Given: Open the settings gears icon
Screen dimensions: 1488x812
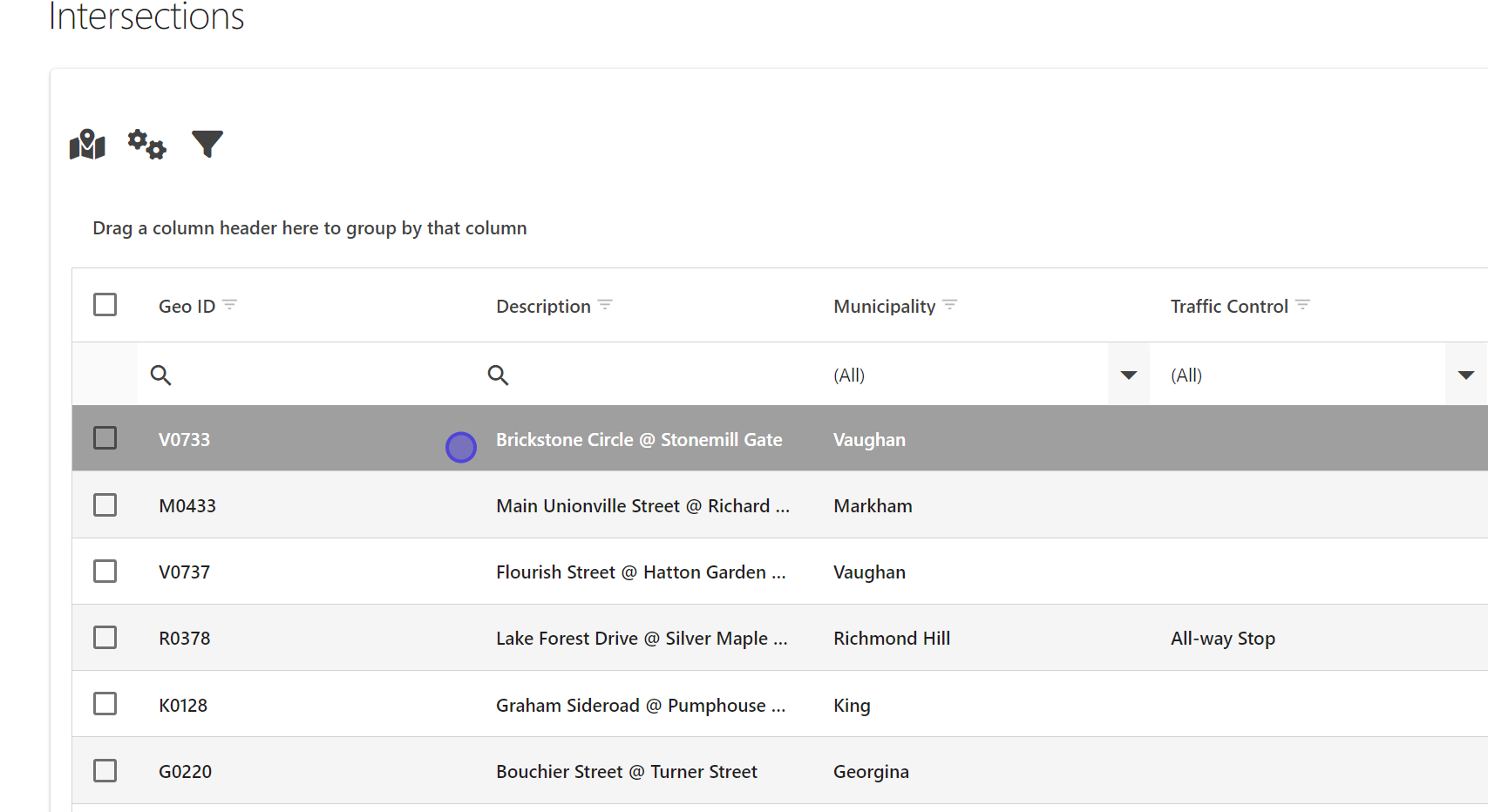Looking at the screenshot, I should [x=146, y=145].
